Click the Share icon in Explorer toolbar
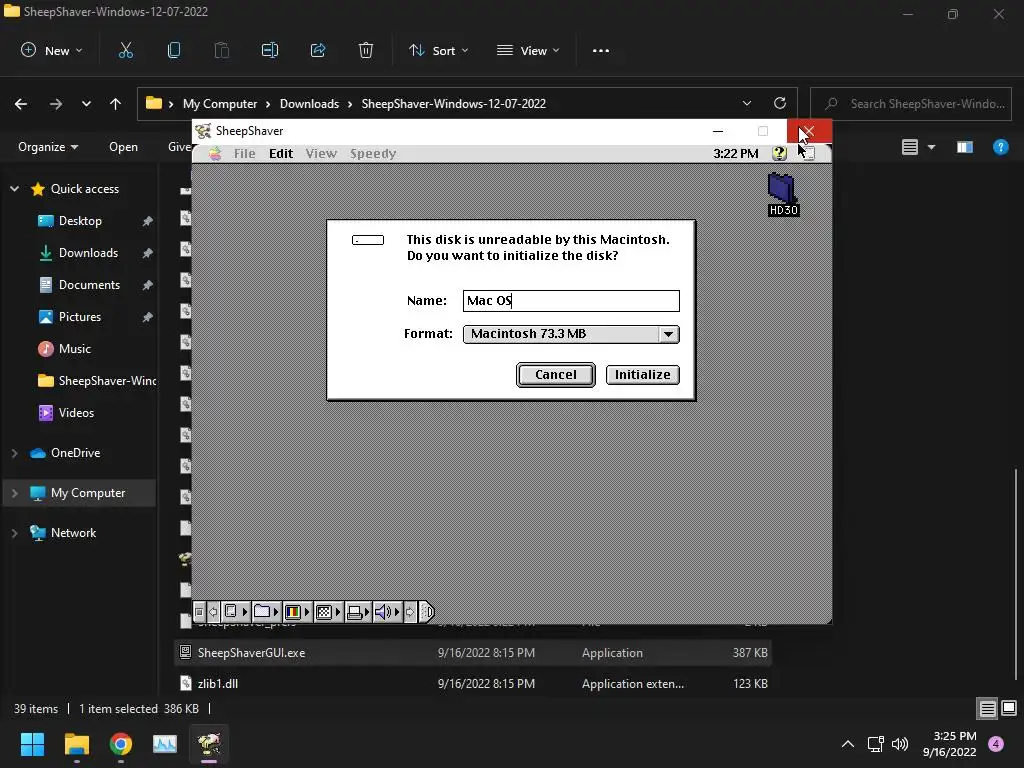This screenshot has width=1024, height=768. coord(318,50)
